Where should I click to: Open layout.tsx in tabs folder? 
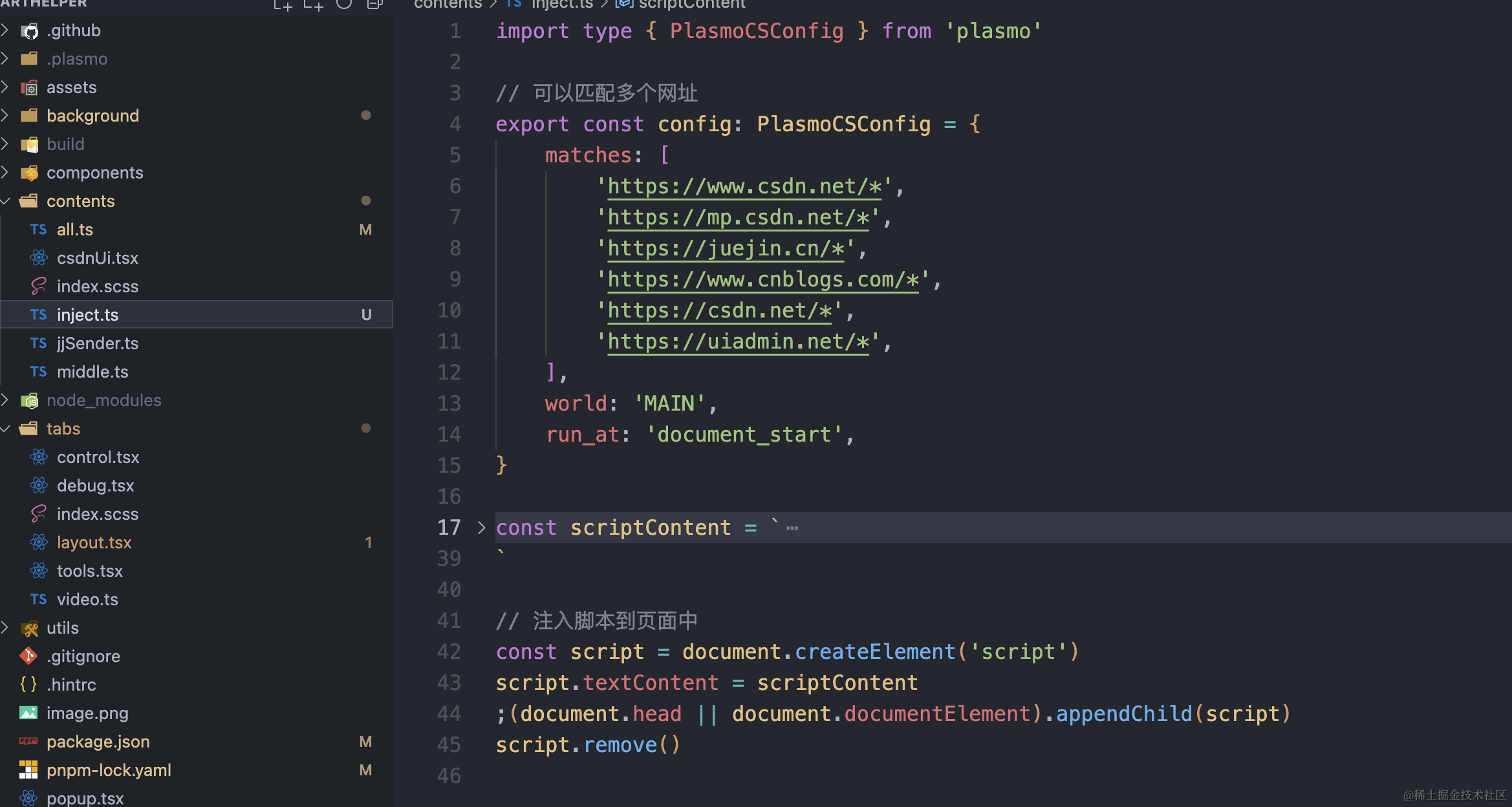(x=94, y=543)
